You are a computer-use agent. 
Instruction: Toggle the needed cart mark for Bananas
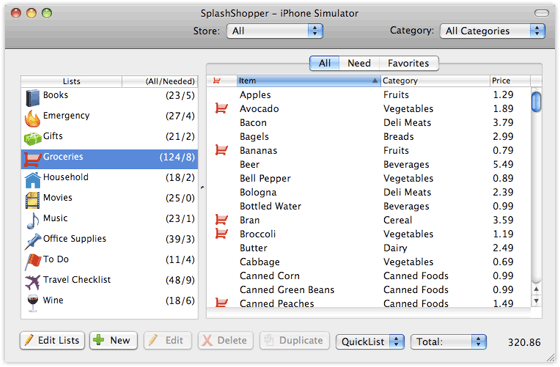tap(221, 150)
